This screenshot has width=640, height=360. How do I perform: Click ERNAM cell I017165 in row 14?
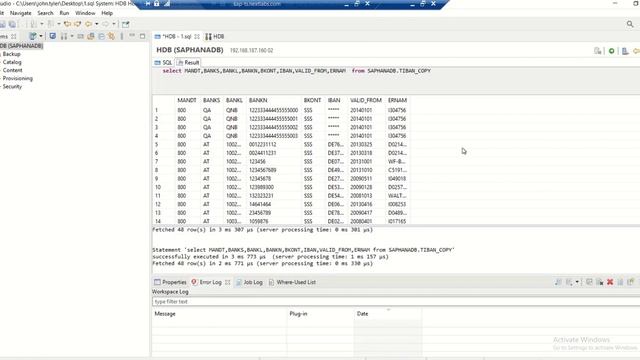pyautogui.click(x=397, y=221)
